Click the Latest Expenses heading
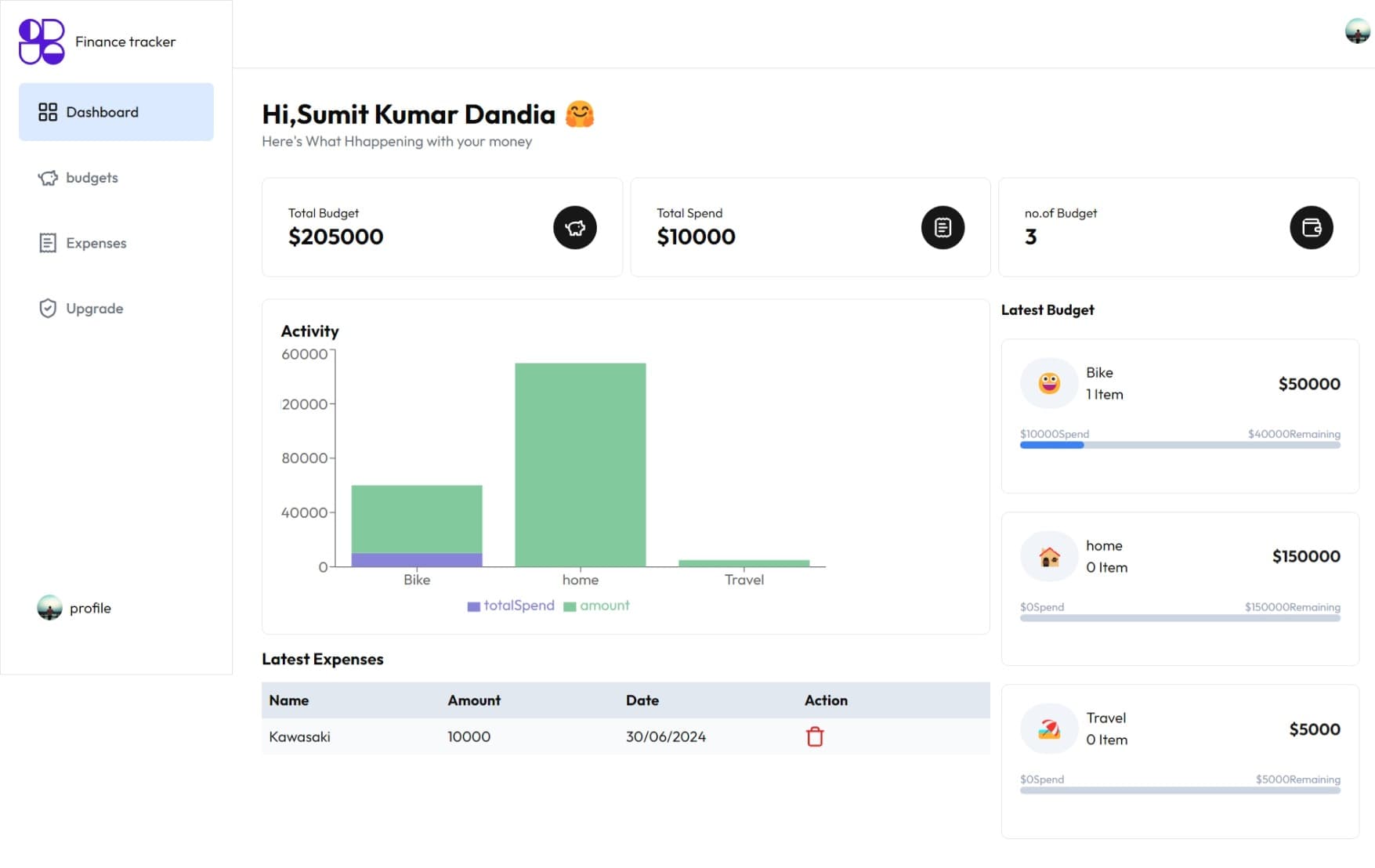1375x868 pixels. click(x=323, y=660)
